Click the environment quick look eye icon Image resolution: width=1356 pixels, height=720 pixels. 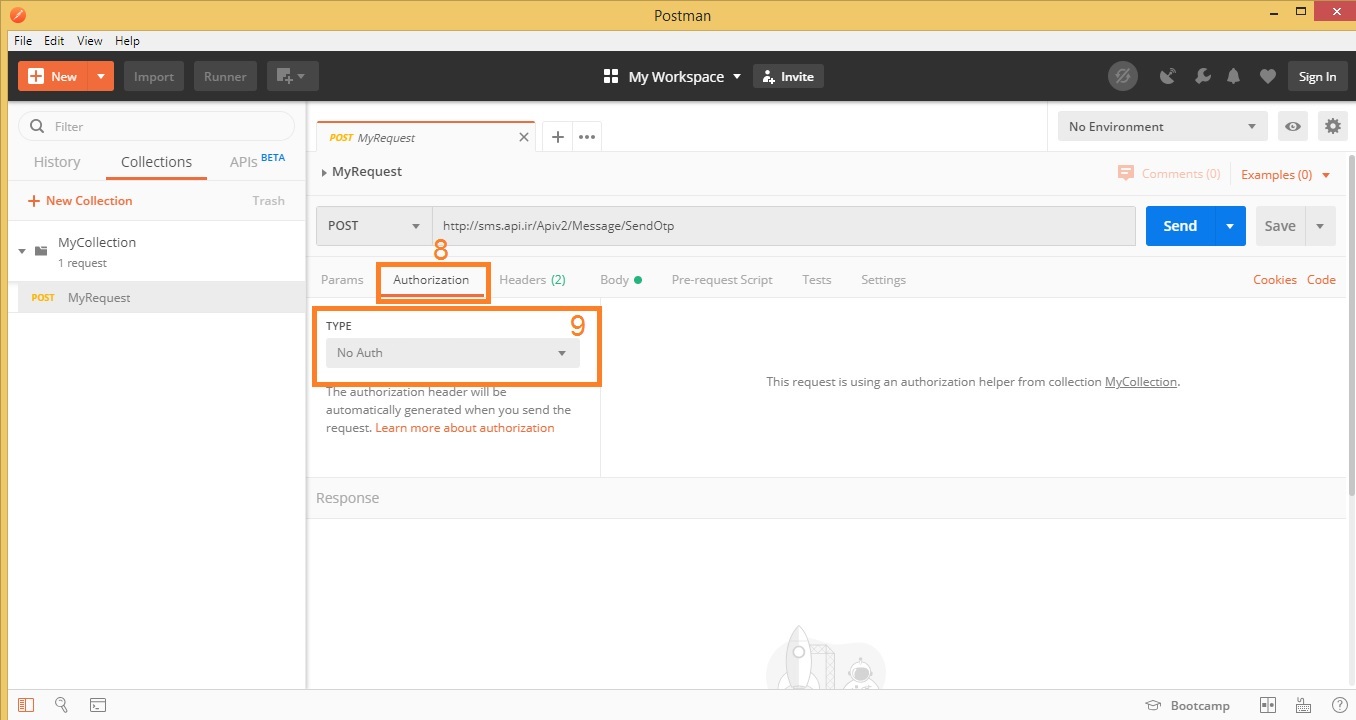(1294, 126)
